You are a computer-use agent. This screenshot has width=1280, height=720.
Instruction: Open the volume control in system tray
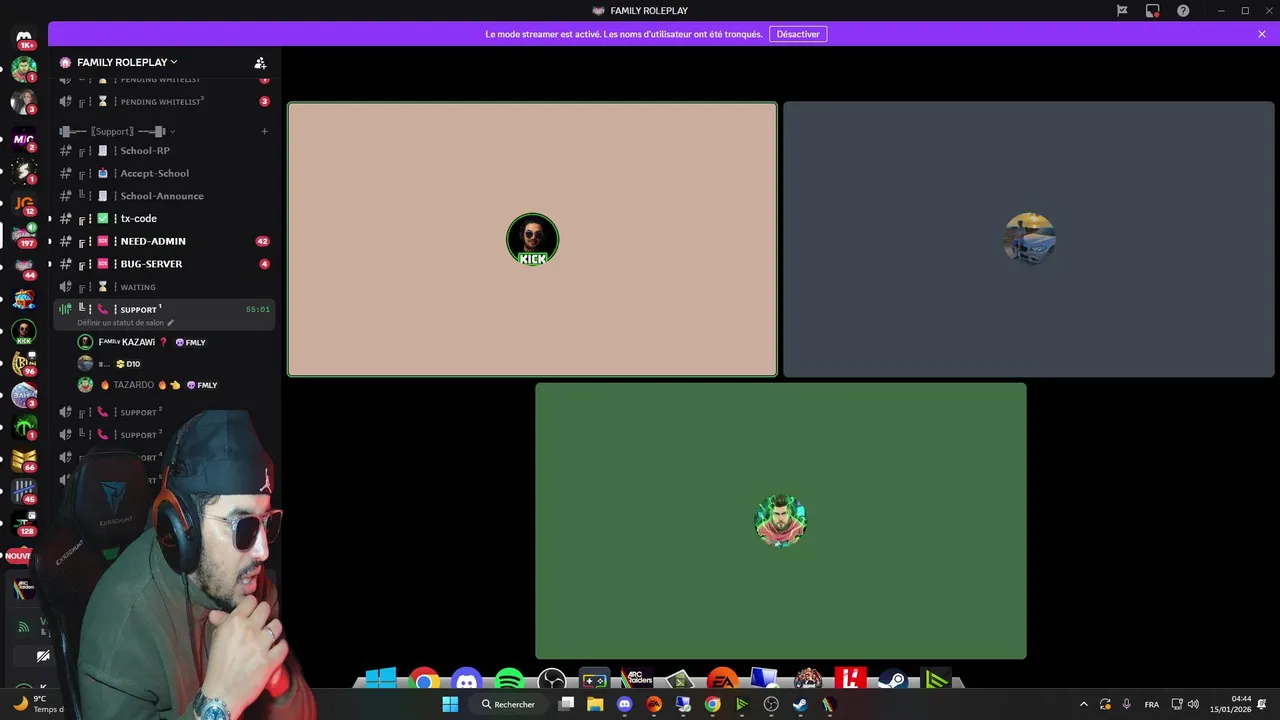point(1193,704)
